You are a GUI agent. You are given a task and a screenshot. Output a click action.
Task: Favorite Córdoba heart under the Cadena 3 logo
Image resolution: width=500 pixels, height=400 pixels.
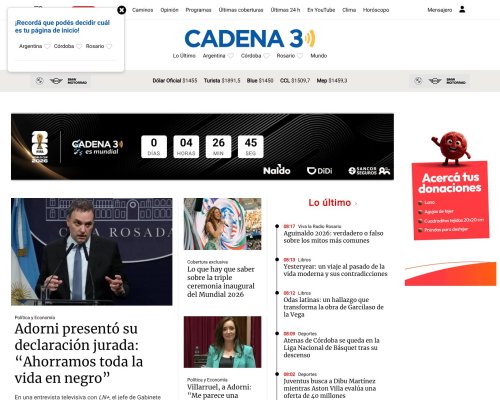tap(266, 56)
